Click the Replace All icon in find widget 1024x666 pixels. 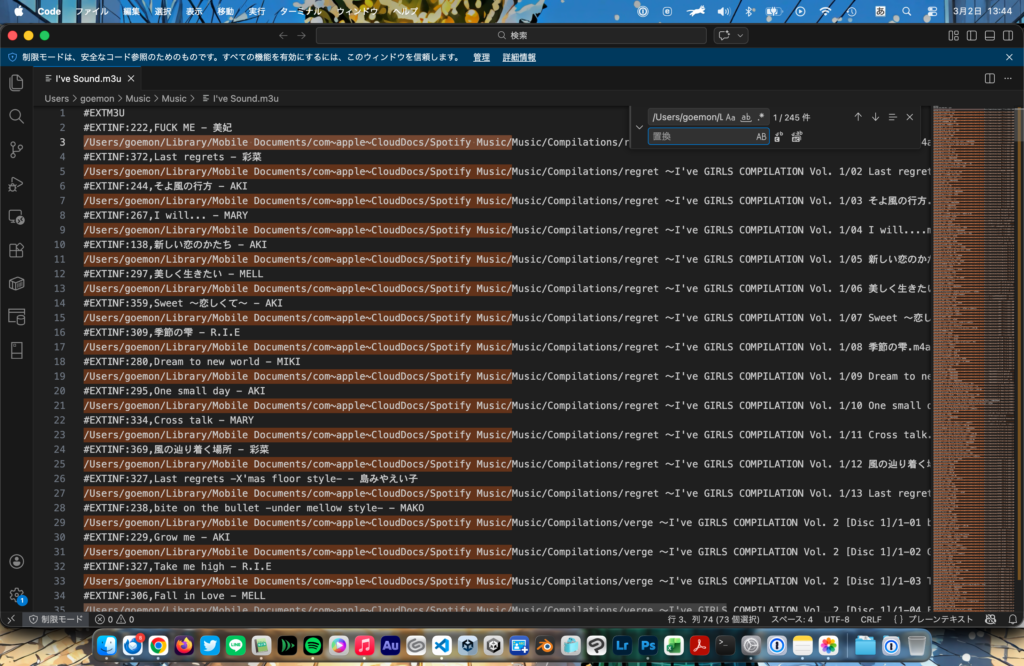796,136
